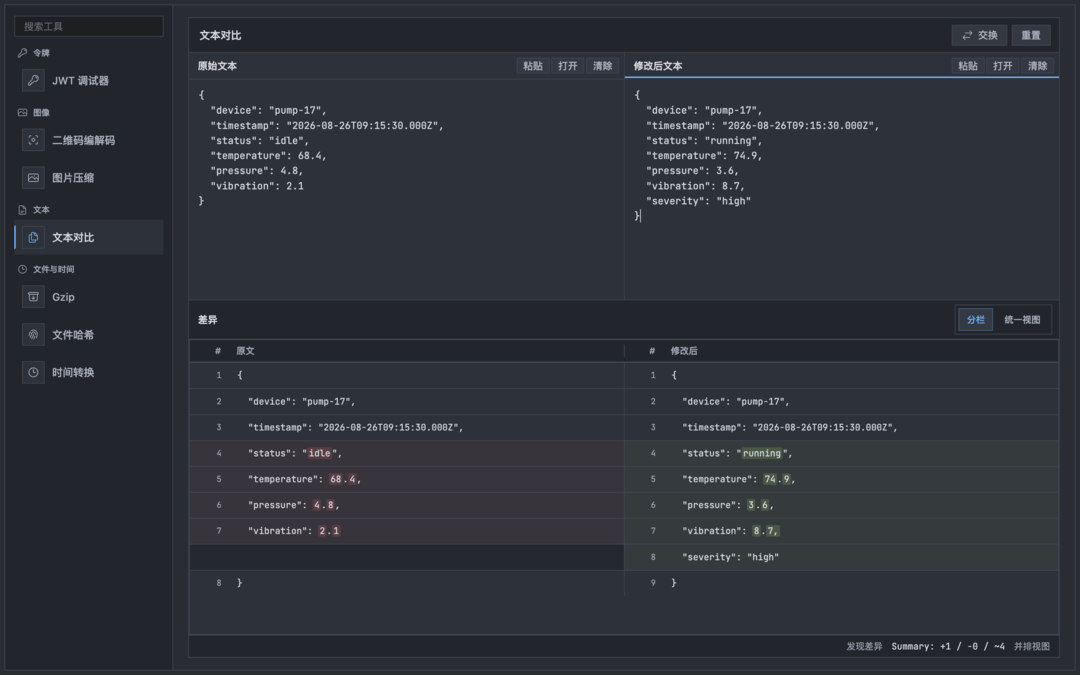This screenshot has height=675, width=1080.
Task: Click the 并排视图 status label
Action: pos(1032,646)
